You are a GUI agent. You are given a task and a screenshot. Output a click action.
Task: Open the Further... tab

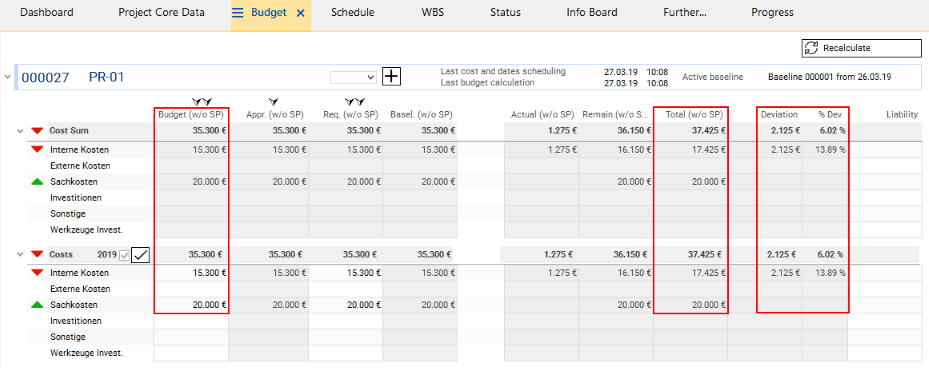click(x=685, y=12)
